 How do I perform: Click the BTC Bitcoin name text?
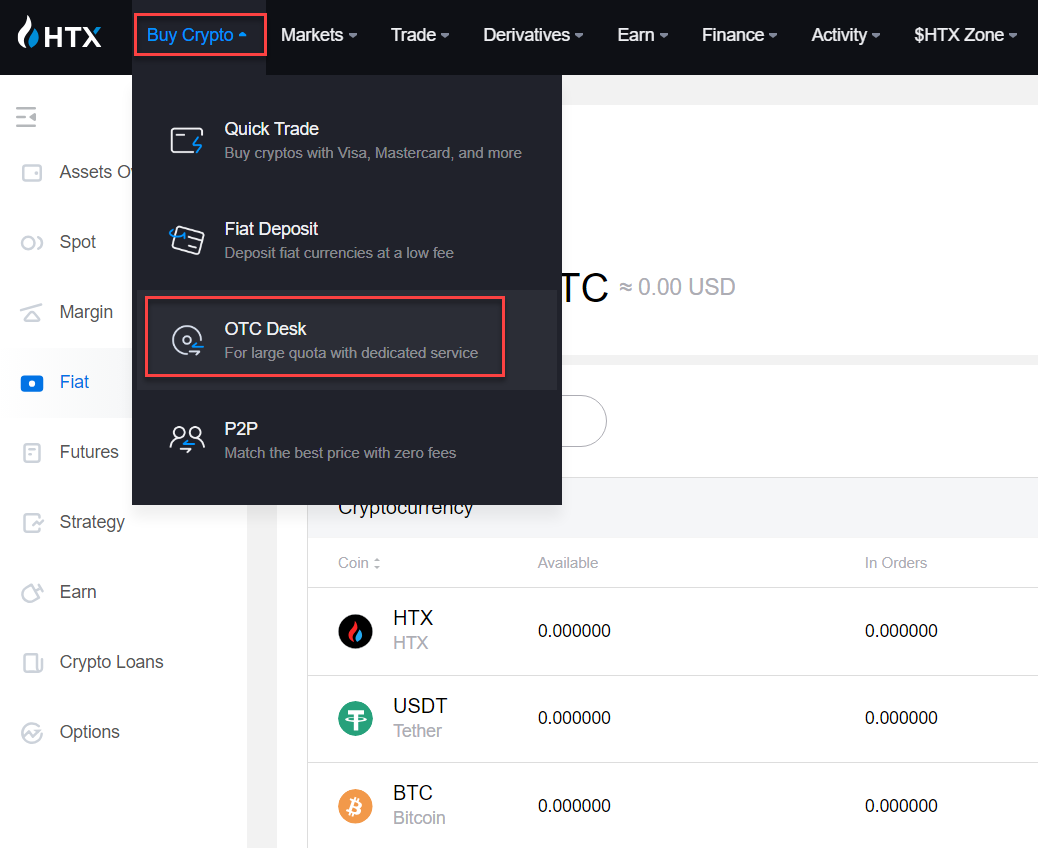point(419,806)
